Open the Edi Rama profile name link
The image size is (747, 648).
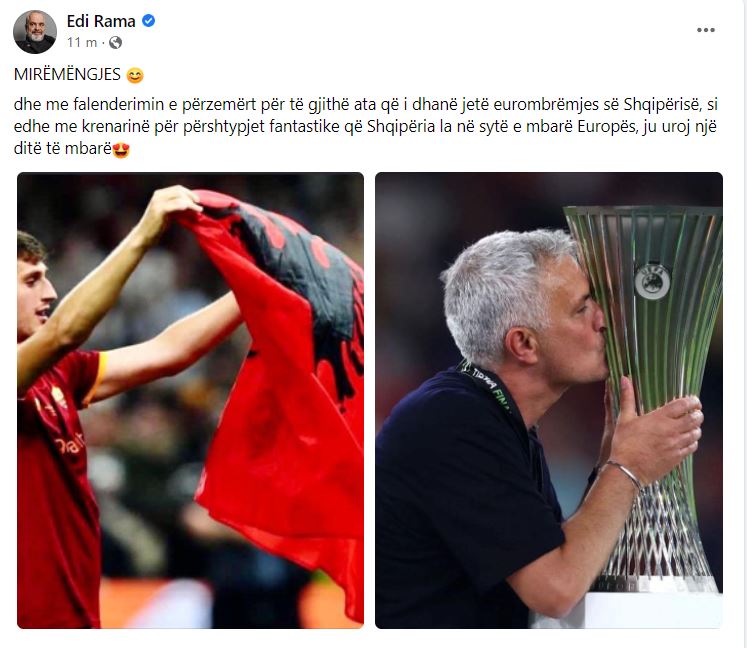101,21
